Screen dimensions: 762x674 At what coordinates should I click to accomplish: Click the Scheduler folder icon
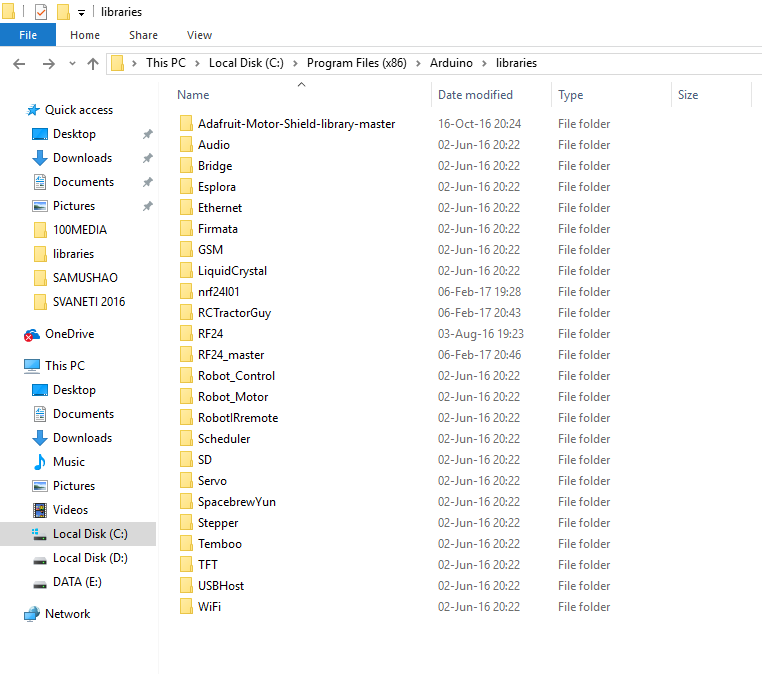(x=186, y=438)
